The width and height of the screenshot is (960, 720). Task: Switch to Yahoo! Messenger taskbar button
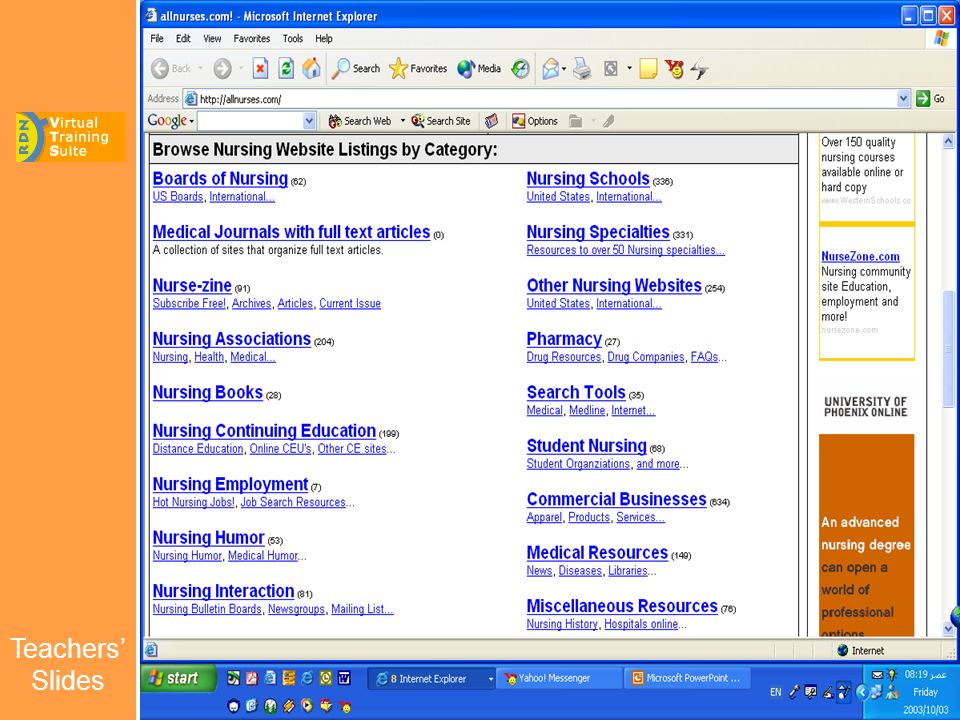pyautogui.click(x=558, y=678)
